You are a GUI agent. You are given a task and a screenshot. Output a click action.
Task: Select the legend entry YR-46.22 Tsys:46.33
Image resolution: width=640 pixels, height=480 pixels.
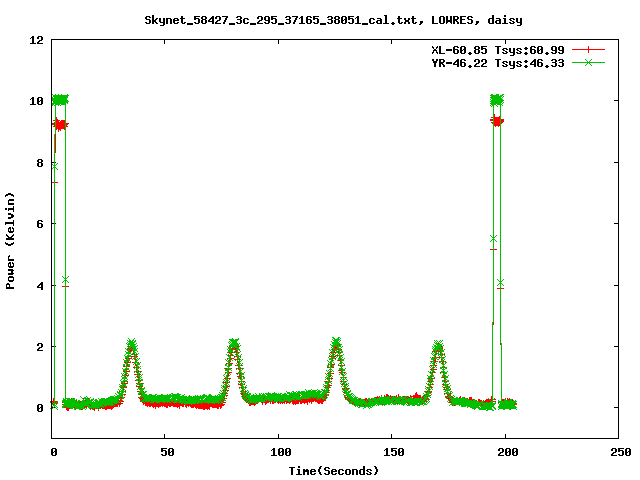click(498, 63)
